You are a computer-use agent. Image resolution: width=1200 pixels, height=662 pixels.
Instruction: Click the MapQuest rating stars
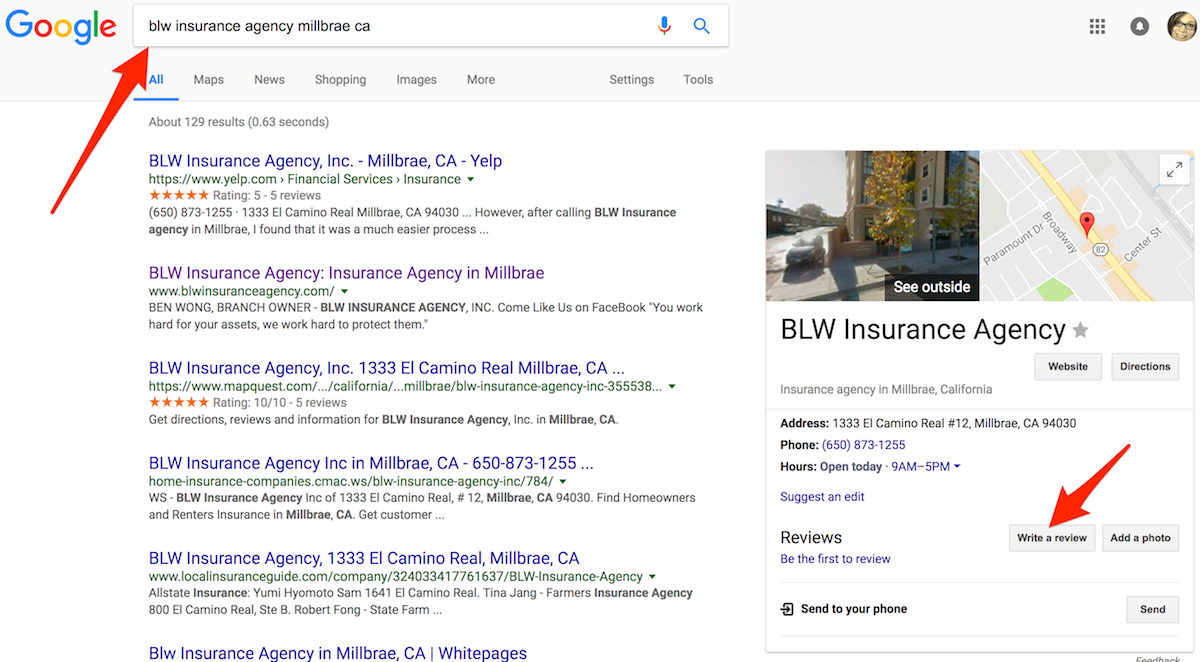pyautogui.click(x=179, y=403)
